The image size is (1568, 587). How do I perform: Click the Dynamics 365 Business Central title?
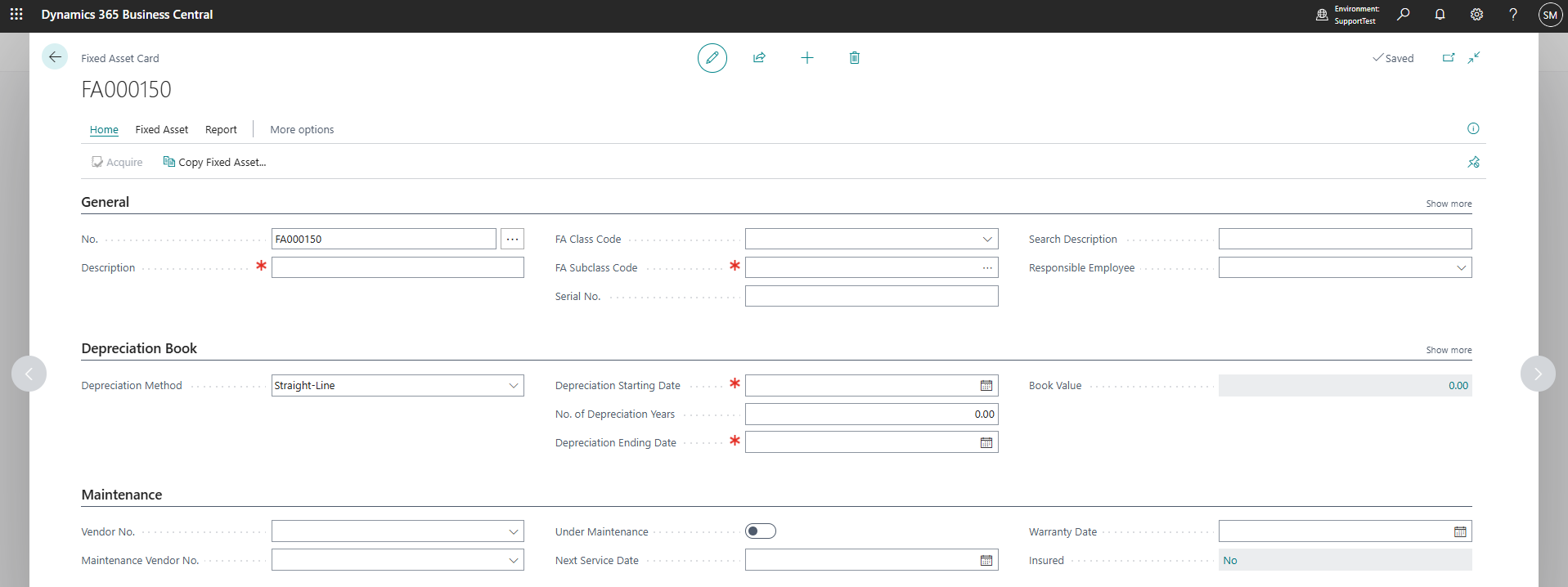pyautogui.click(x=127, y=15)
